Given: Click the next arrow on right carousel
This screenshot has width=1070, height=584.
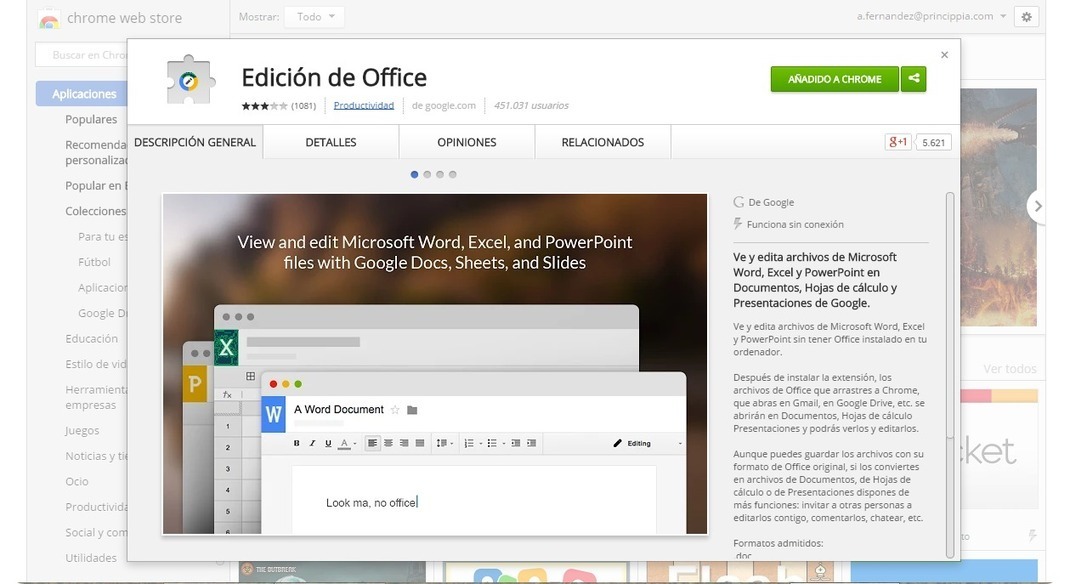Looking at the screenshot, I should click(x=1038, y=206).
